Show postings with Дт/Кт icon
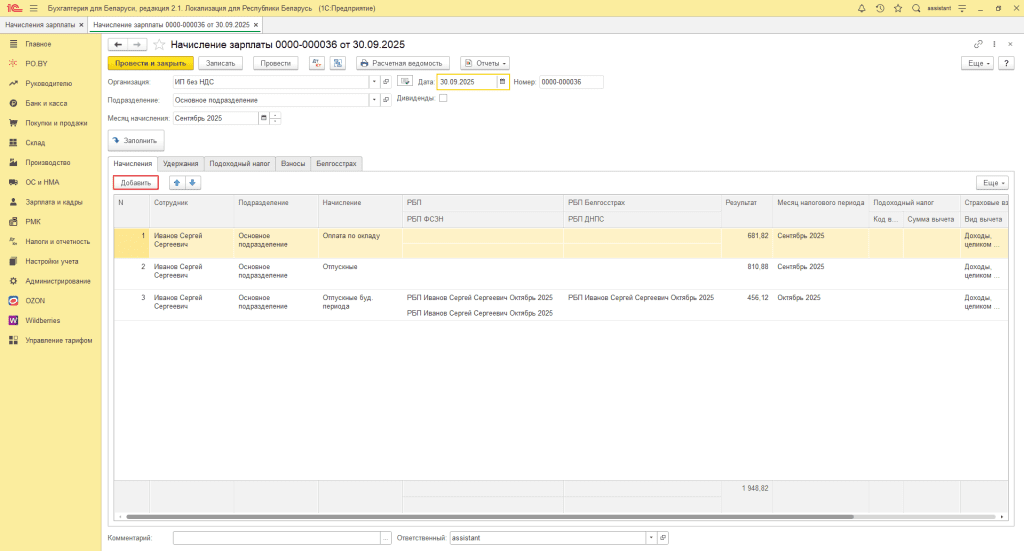The width and height of the screenshot is (1024, 551). coord(316,63)
